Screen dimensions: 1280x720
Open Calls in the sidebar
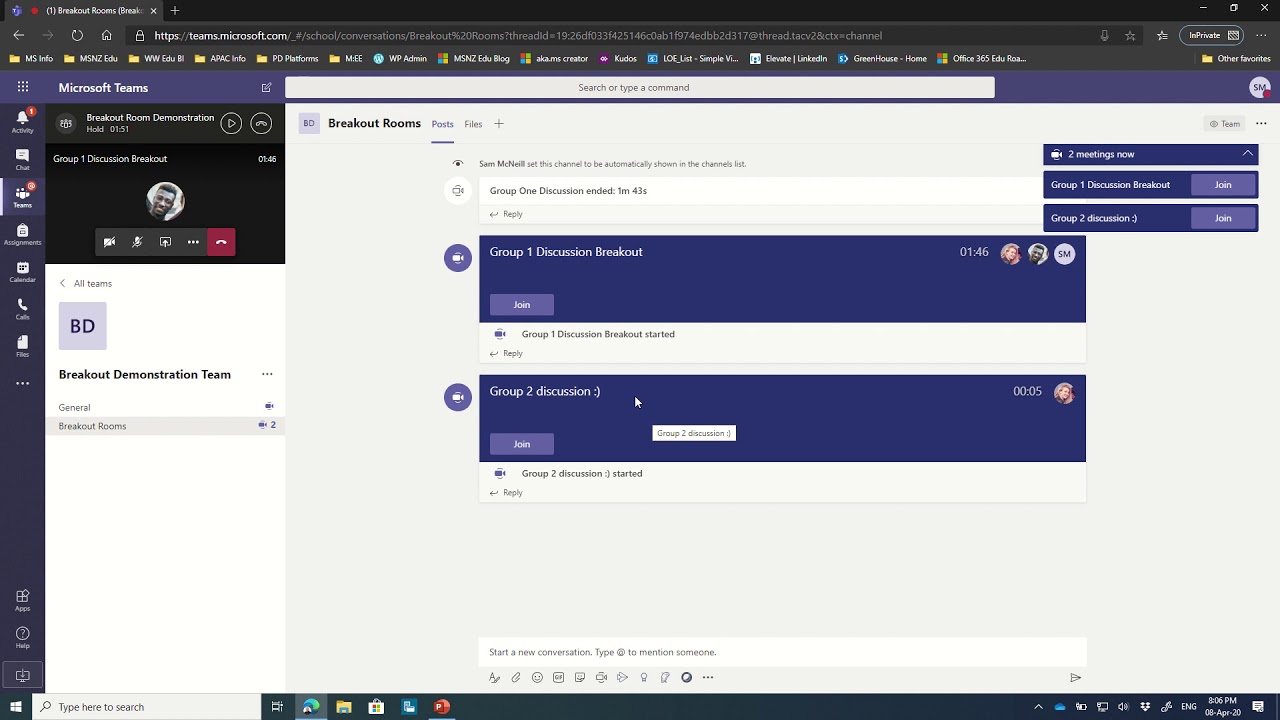tap(22, 308)
